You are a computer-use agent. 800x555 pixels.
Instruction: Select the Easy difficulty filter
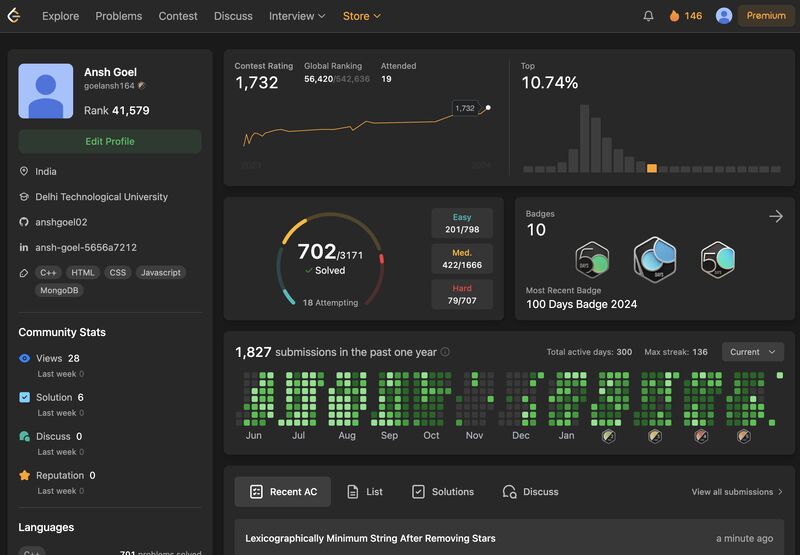[x=462, y=223]
